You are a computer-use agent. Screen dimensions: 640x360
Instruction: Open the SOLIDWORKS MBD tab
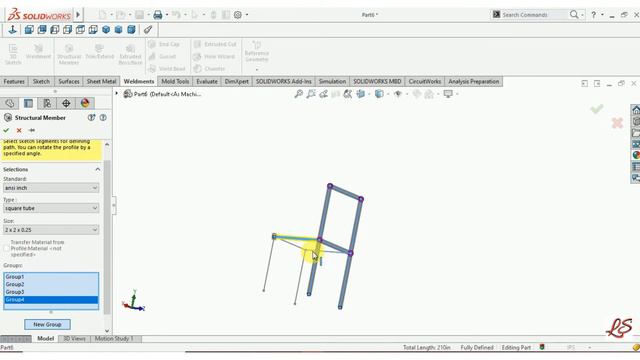click(x=377, y=82)
